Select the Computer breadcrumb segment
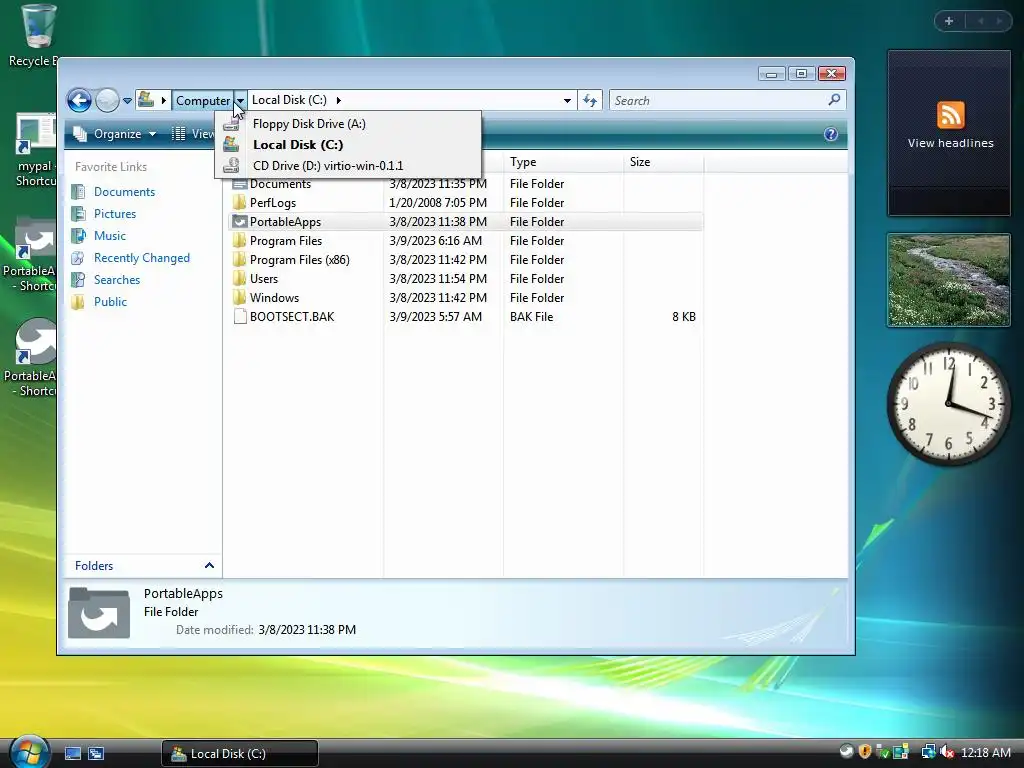1024x768 pixels. [x=202, y=101]
